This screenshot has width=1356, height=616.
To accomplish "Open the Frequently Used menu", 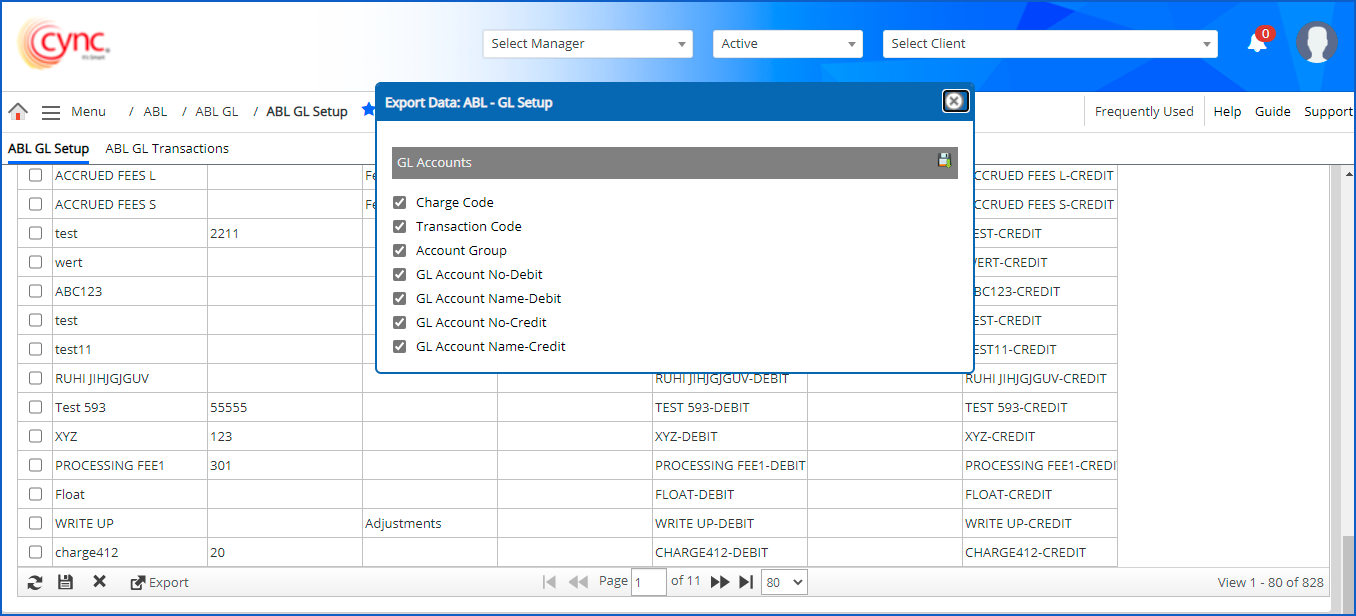I will [x=1144, y=112].
